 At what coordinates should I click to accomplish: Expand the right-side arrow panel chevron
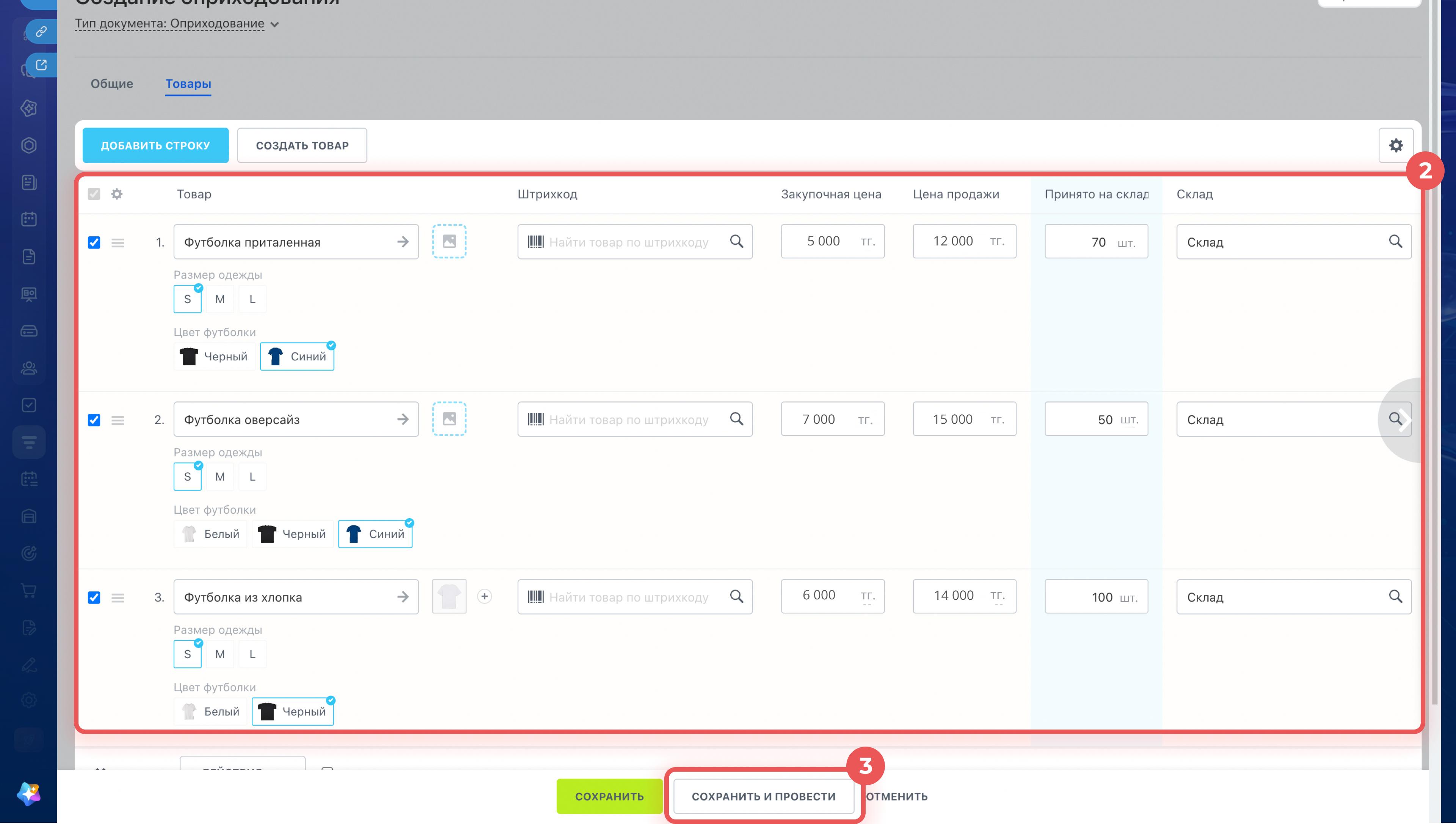pyautogui.click(x=1403, y=420)
